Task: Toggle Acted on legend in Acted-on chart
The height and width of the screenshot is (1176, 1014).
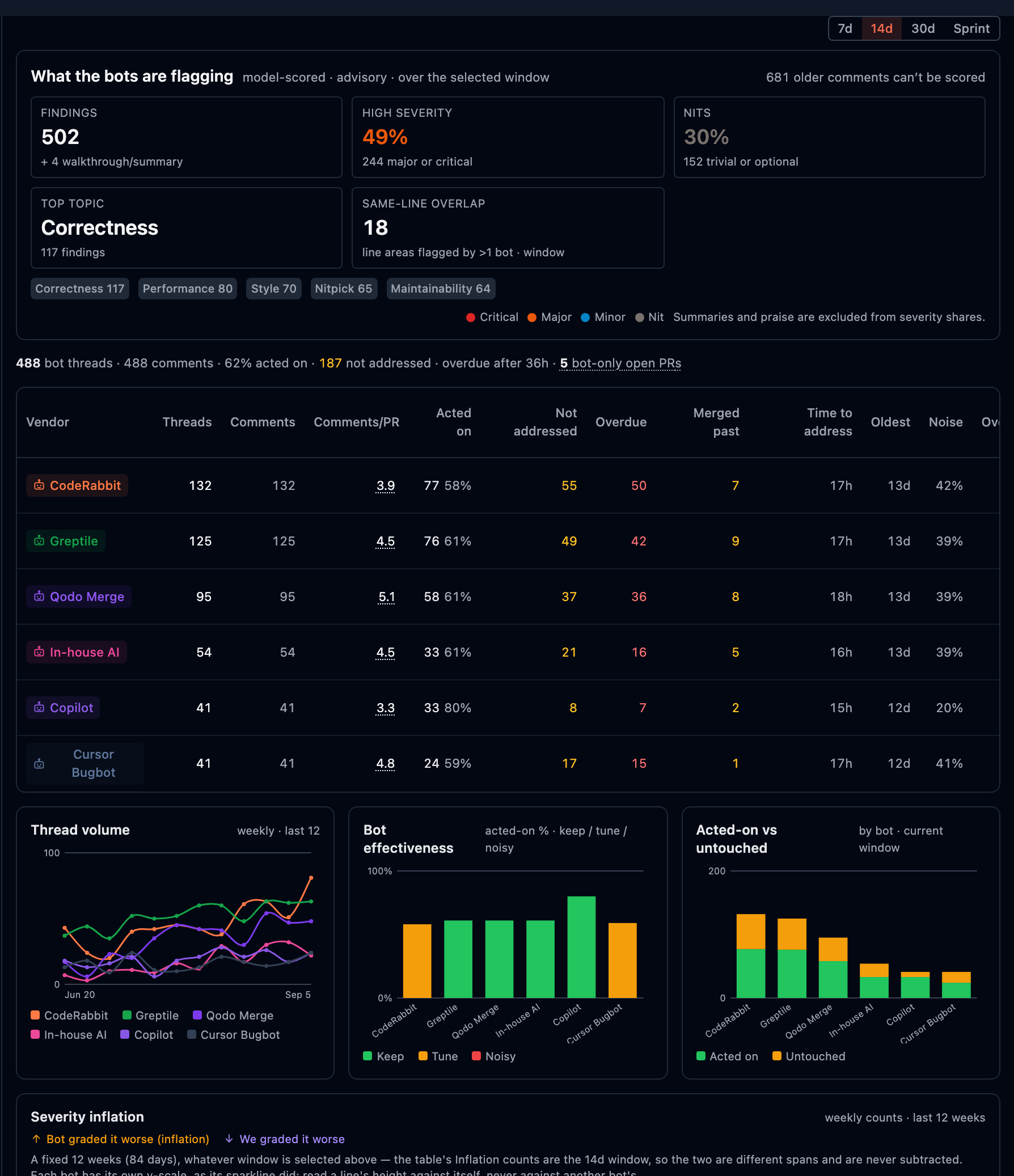Action: (726, 1056)
